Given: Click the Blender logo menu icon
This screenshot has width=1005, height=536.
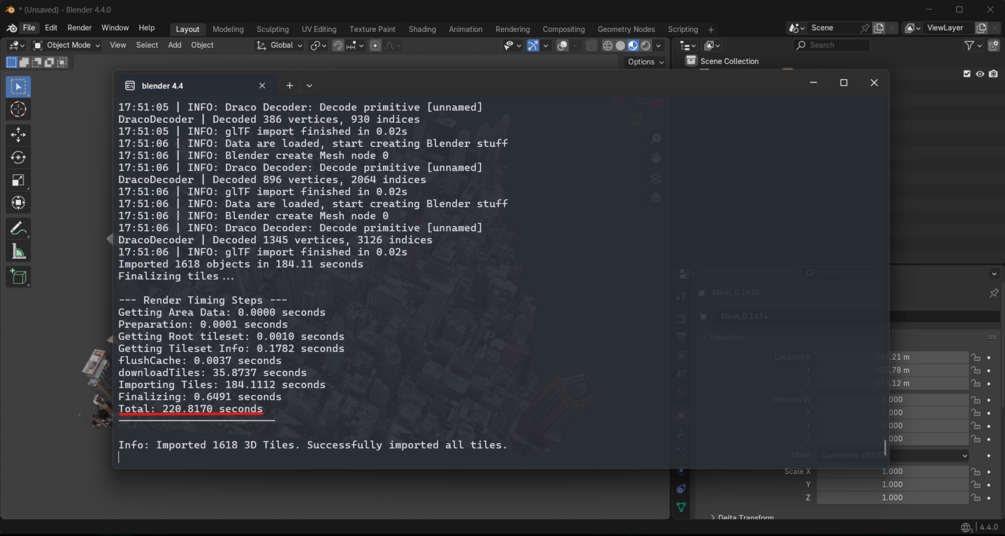Looking at the screenshot, I should 12,28.
